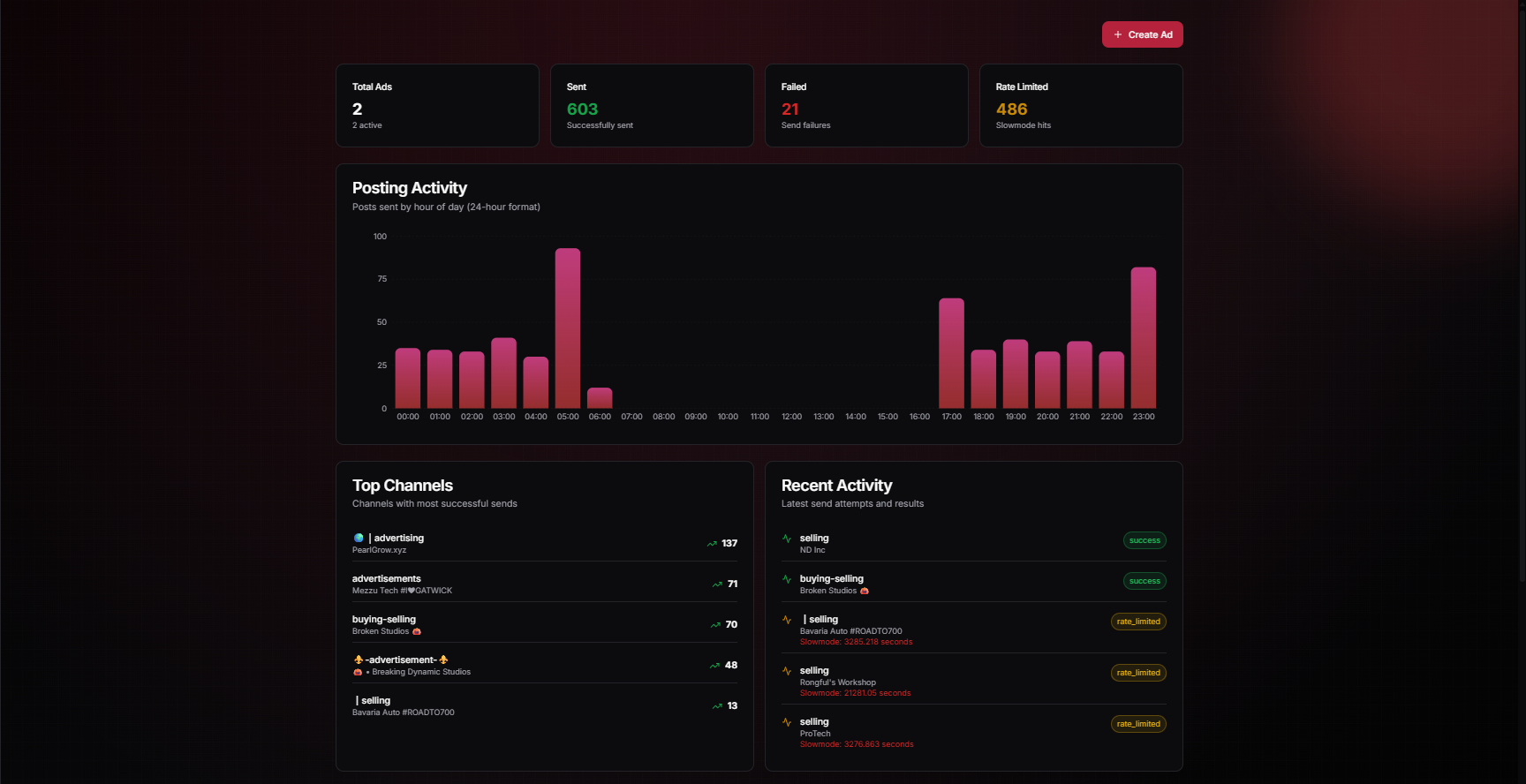Open the buying-selling channel in Top Channels

[384, 620]
